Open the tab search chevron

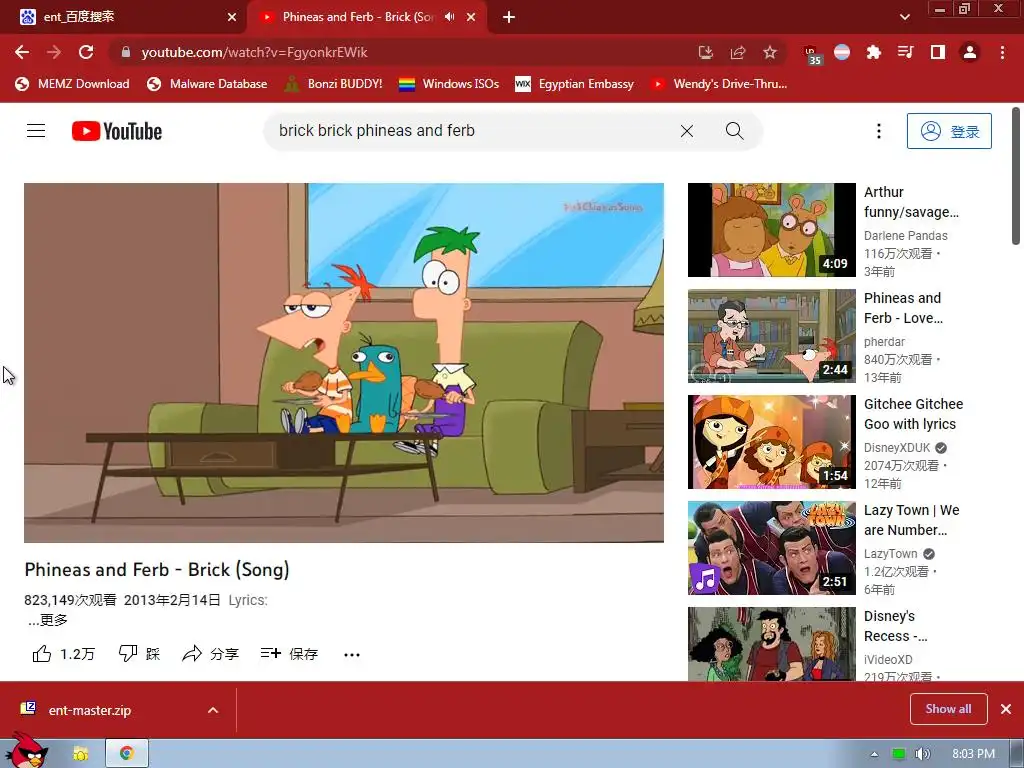point(904,17)
